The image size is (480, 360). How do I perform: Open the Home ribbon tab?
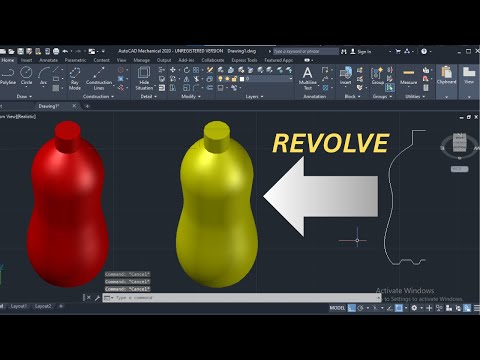(x=7, y=60)
